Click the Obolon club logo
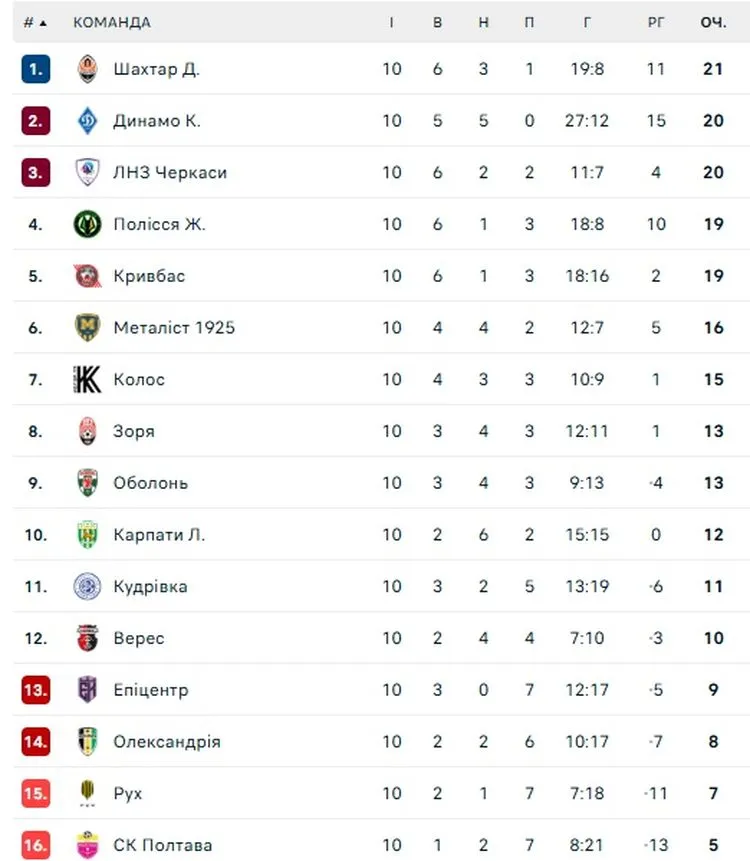 (x=88, y=483)
